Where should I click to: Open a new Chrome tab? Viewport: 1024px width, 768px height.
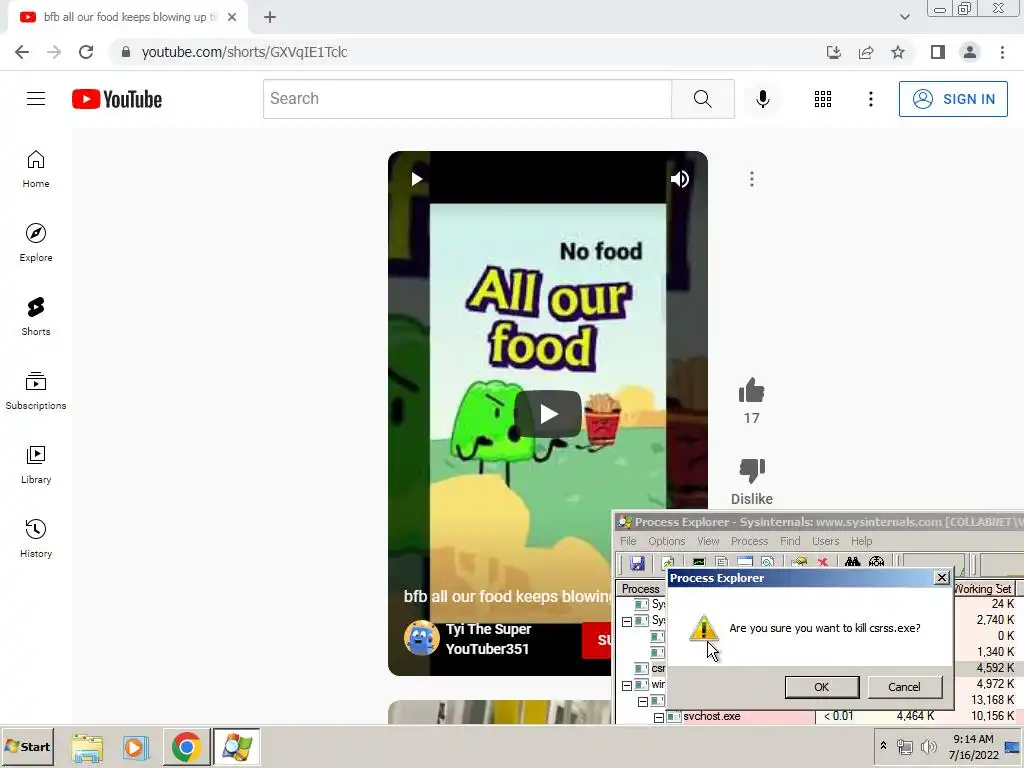pos(270,18)
